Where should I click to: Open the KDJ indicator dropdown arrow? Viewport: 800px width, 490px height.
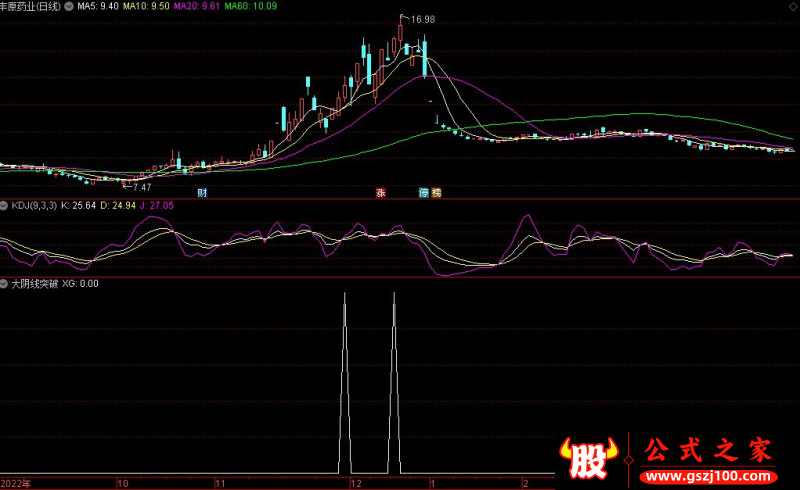click(5, 205)
